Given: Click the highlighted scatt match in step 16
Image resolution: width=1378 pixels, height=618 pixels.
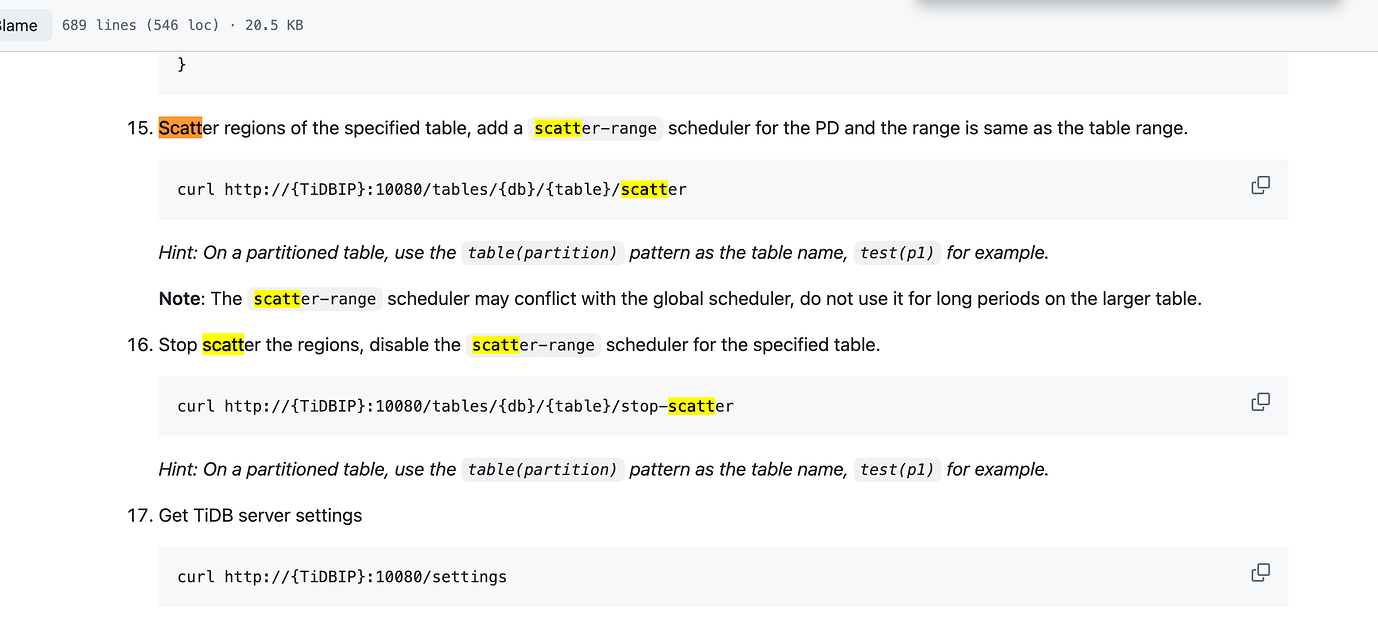Looking at the screenshot, I should point(222,344).
